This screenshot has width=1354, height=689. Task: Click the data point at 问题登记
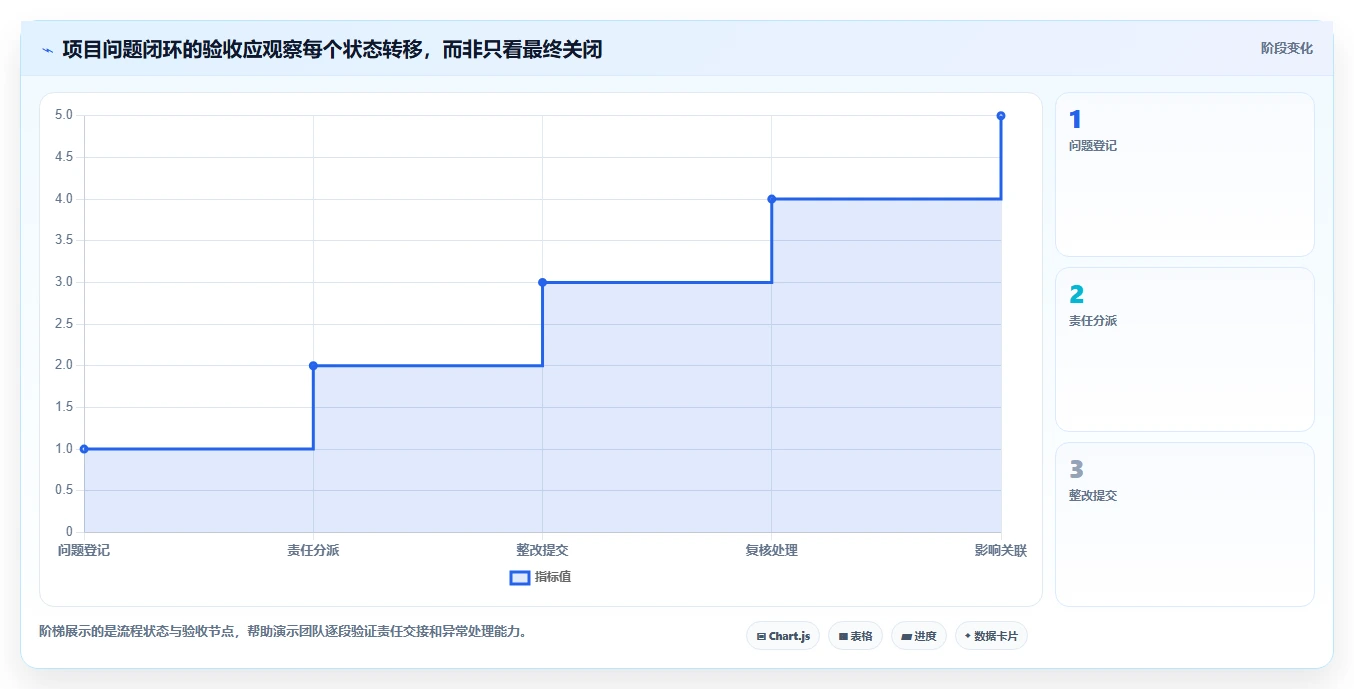[x=84, y=449]
